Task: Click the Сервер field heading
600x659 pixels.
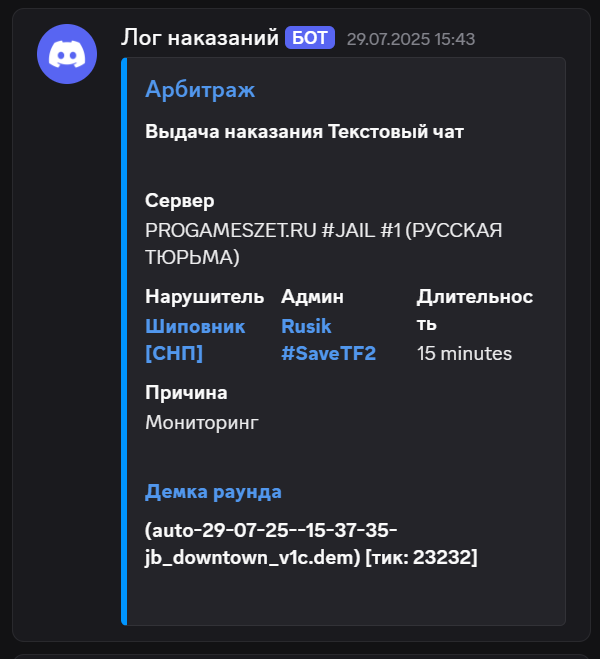Action: [x=179, y=201]
